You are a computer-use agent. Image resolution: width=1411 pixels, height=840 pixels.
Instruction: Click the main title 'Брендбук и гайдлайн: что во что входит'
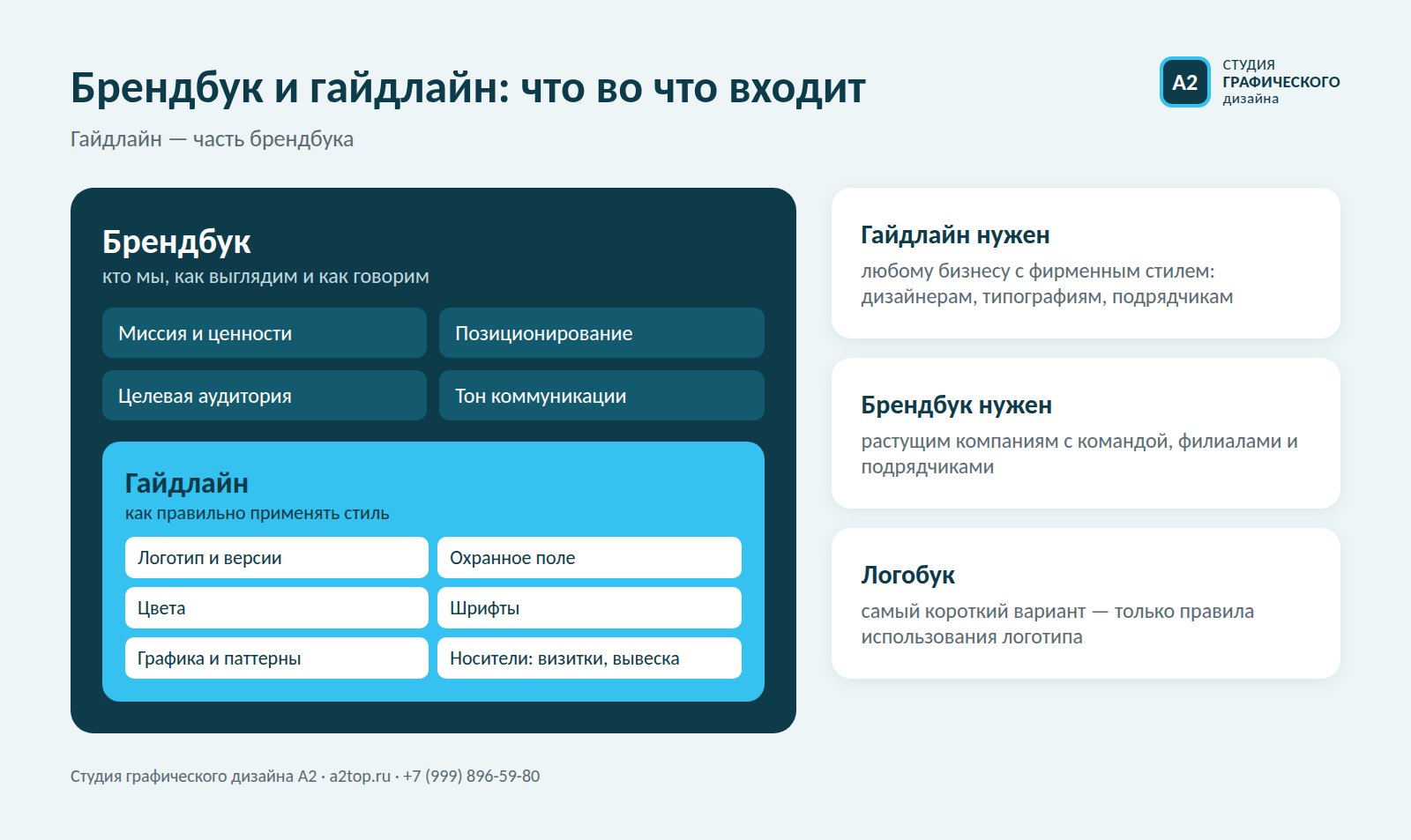(x=467, y=88)
